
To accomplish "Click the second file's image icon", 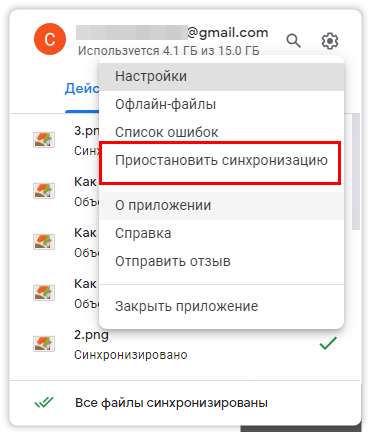I will pos(44,191).
